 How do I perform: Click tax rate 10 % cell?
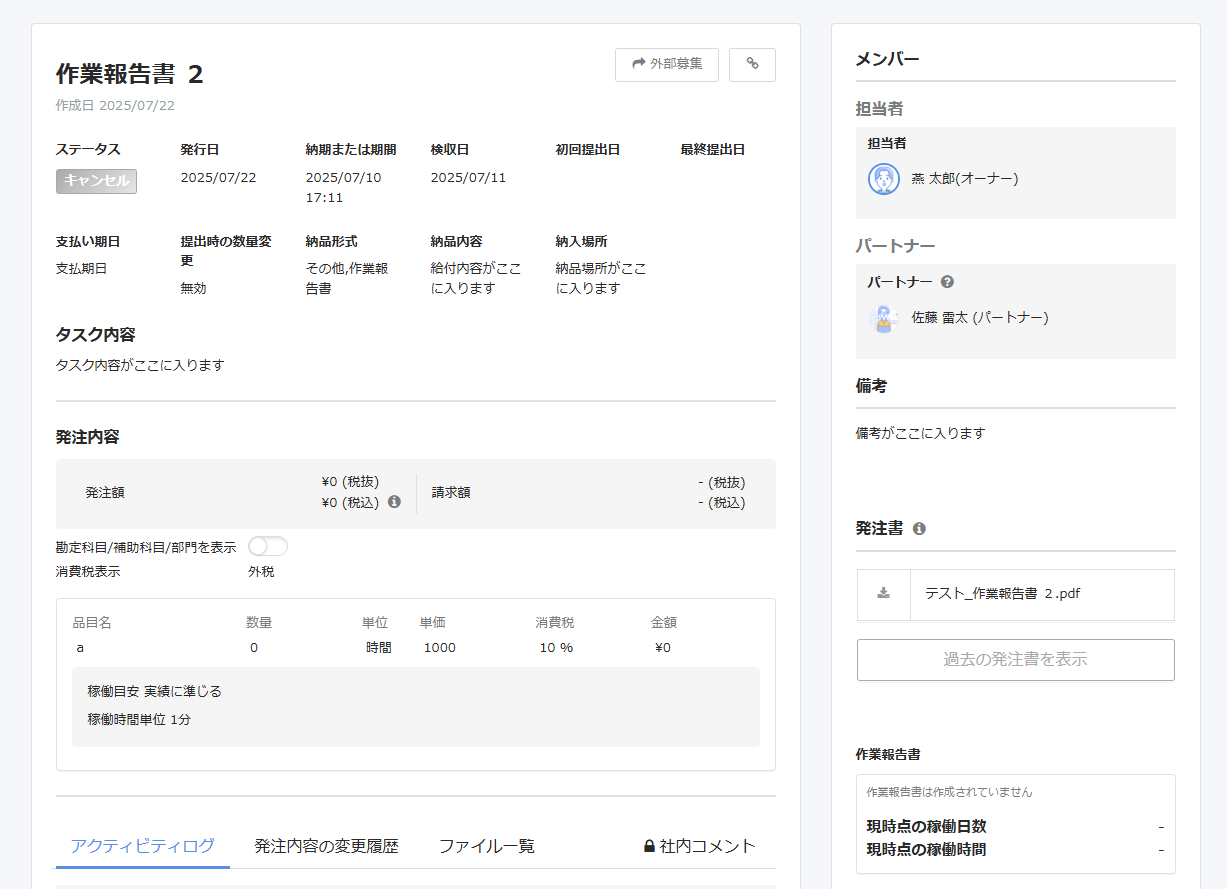tap(557, 648)
